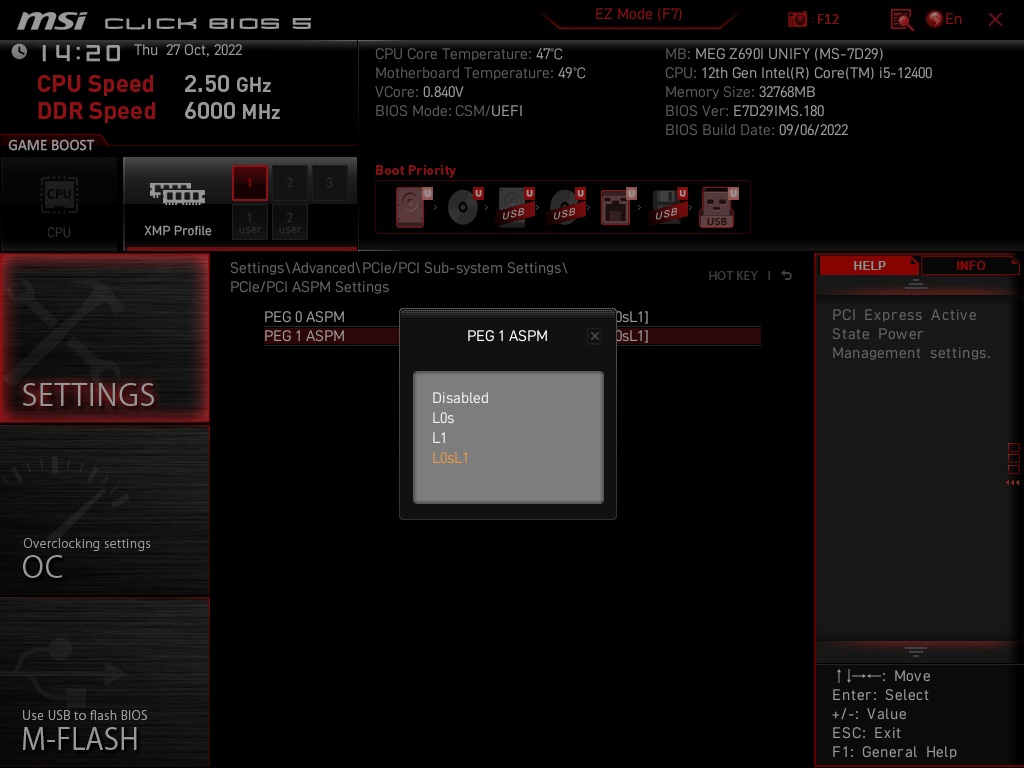Viewport: 1024px width, 768px height.
Task: Click the HOT KEY label
Action: tap(733, 276)
